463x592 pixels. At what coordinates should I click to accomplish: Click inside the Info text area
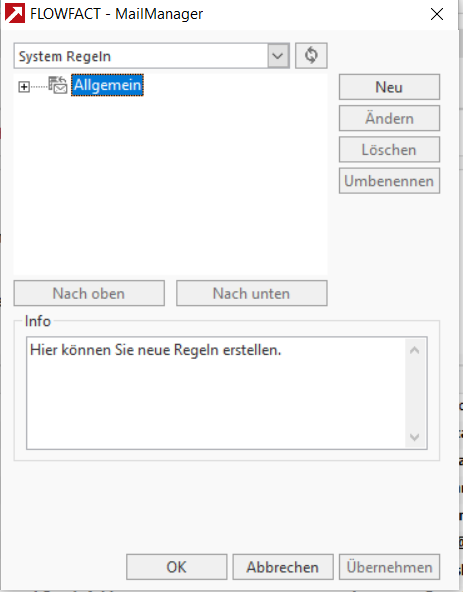[x=216, y=393]
